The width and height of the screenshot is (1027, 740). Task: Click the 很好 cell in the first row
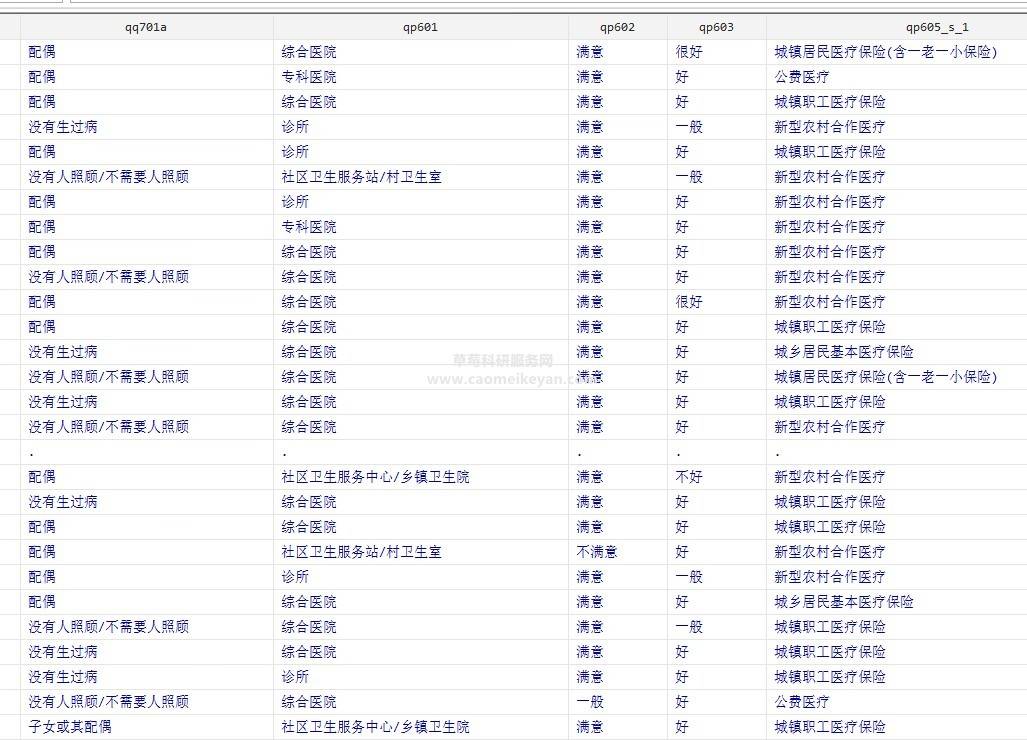(686, 51)
